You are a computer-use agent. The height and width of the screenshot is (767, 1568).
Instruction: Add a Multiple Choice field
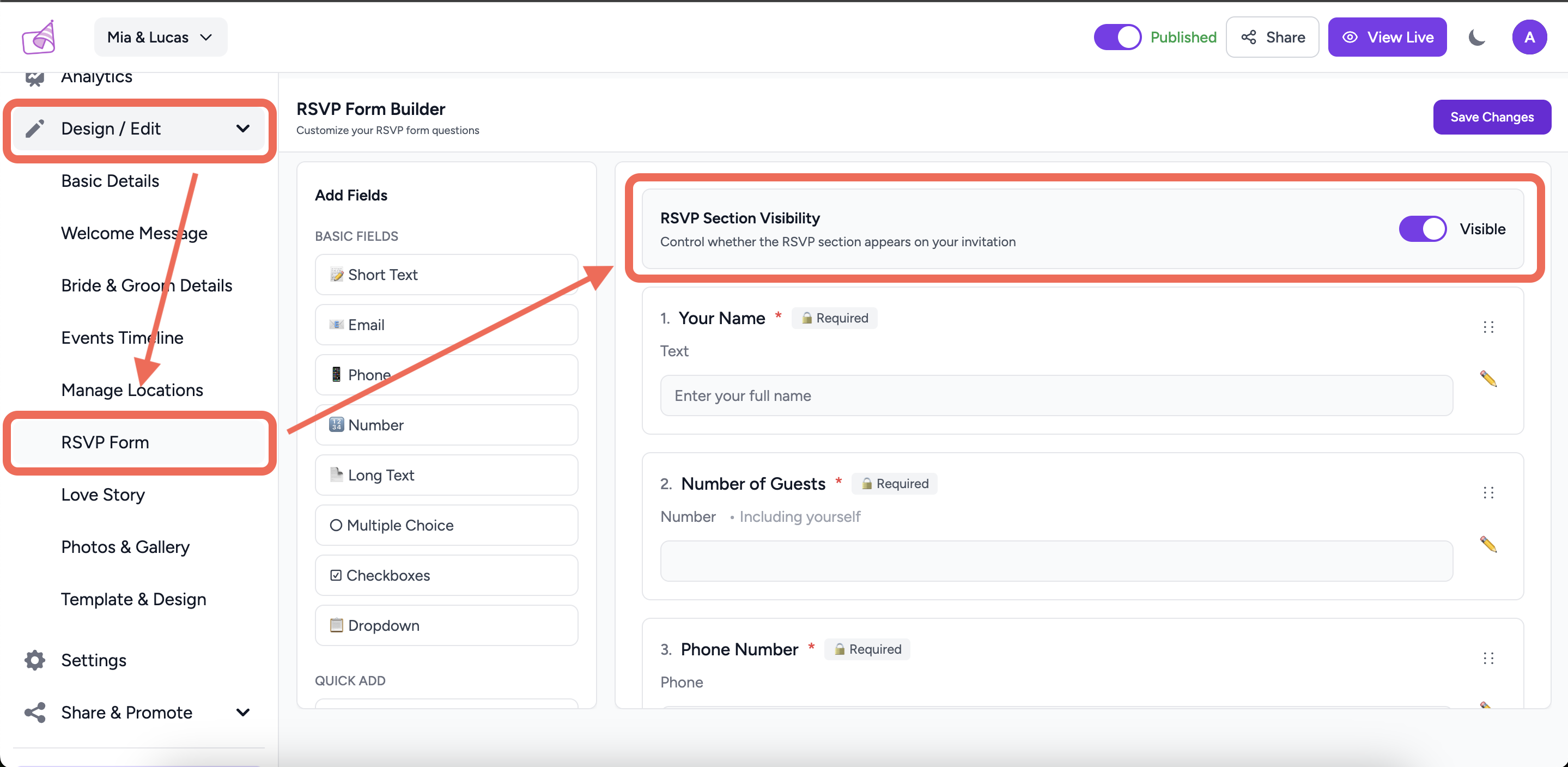446,525
